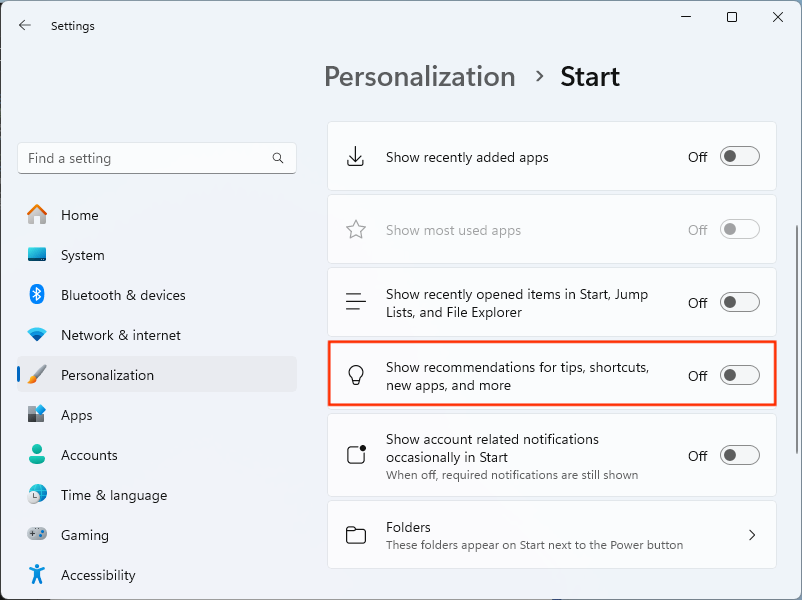Click the search magnifier icon
802x600 pixels.
click(x=278, y=158)
